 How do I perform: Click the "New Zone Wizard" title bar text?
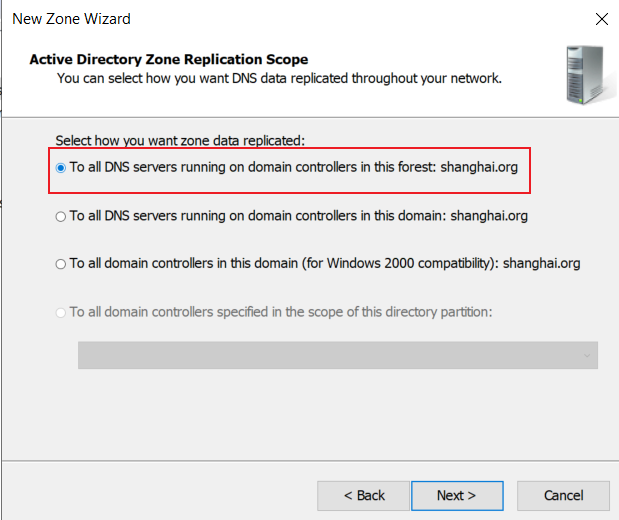(71, 19)
